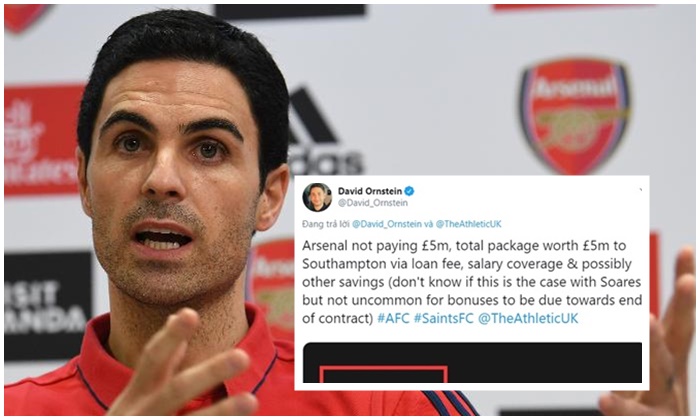
Task: Click the red outlined box in media card
Action: pyautogui.click(x=383, y=374)
